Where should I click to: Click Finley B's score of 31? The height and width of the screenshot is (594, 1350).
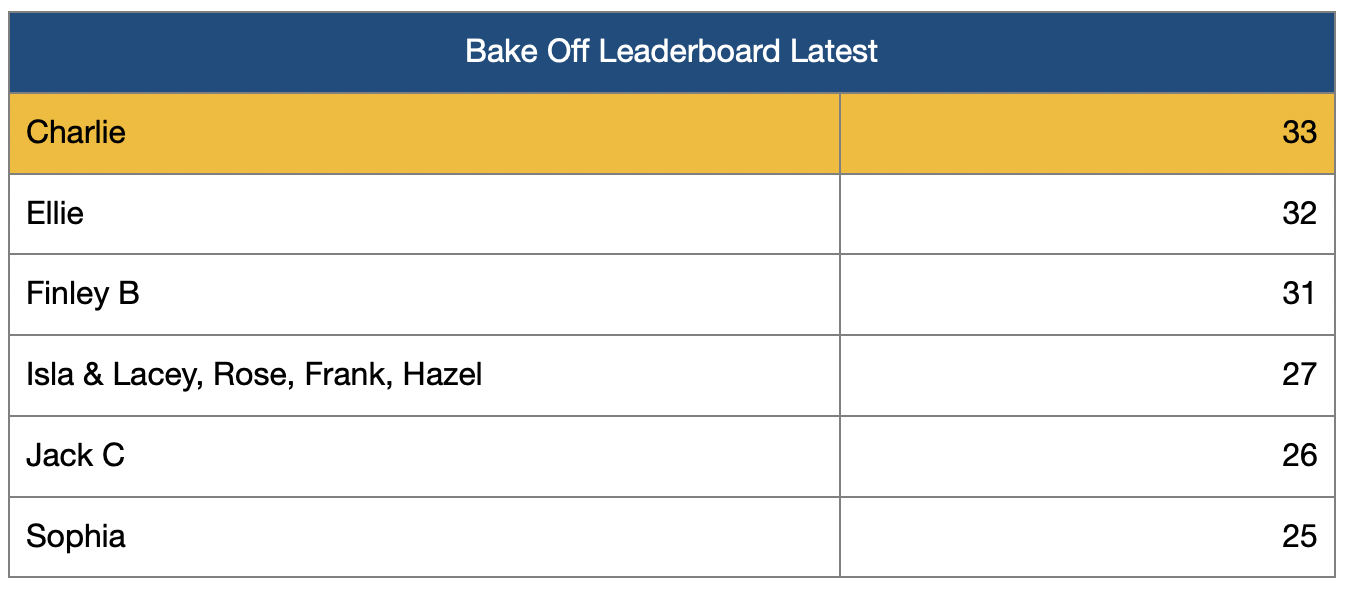tap(1299, 294)
